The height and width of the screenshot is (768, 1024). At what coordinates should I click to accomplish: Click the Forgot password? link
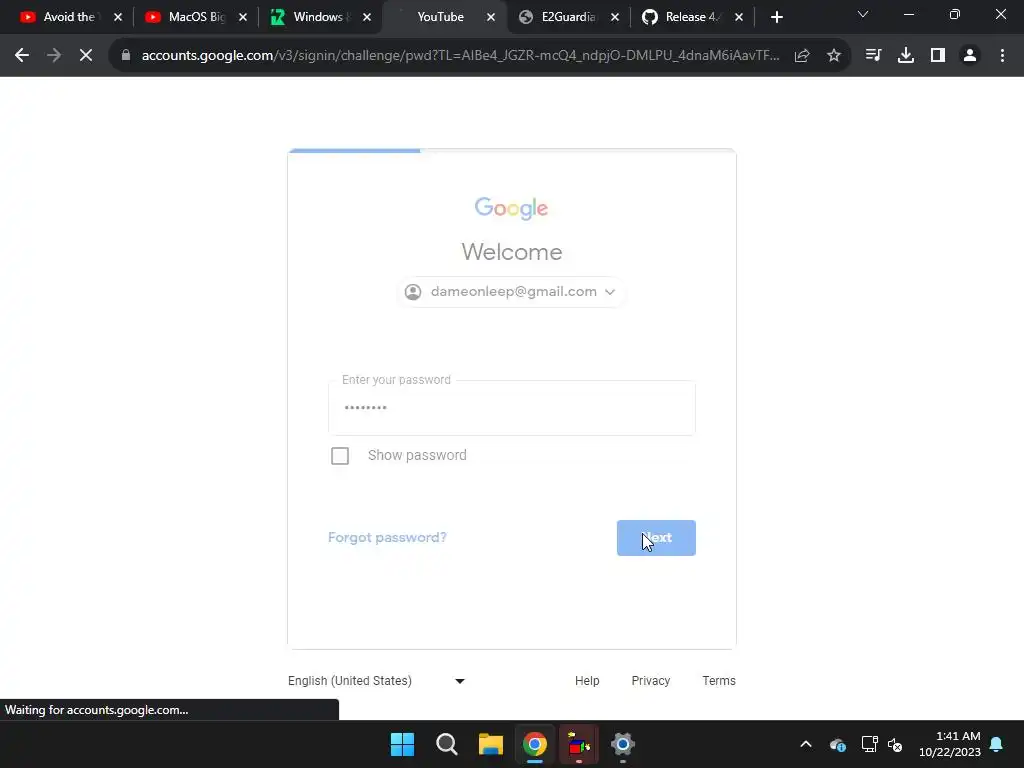[x=387, y=537]
